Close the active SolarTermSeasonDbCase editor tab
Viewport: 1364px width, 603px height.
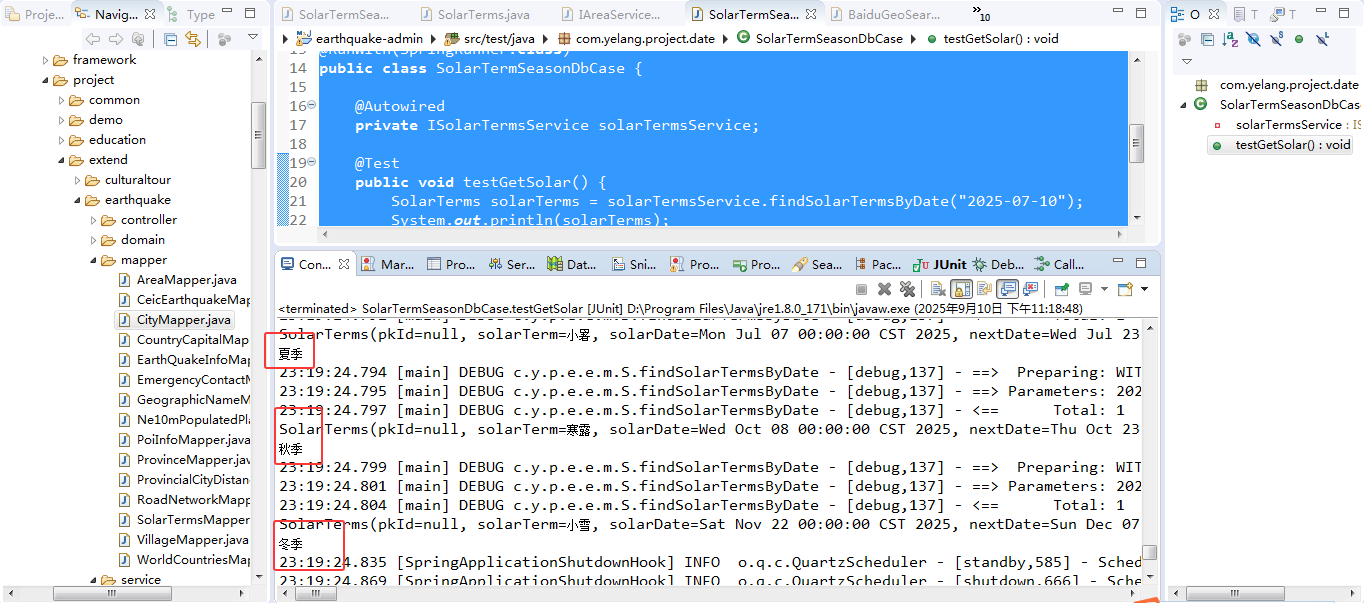[810, 14]
